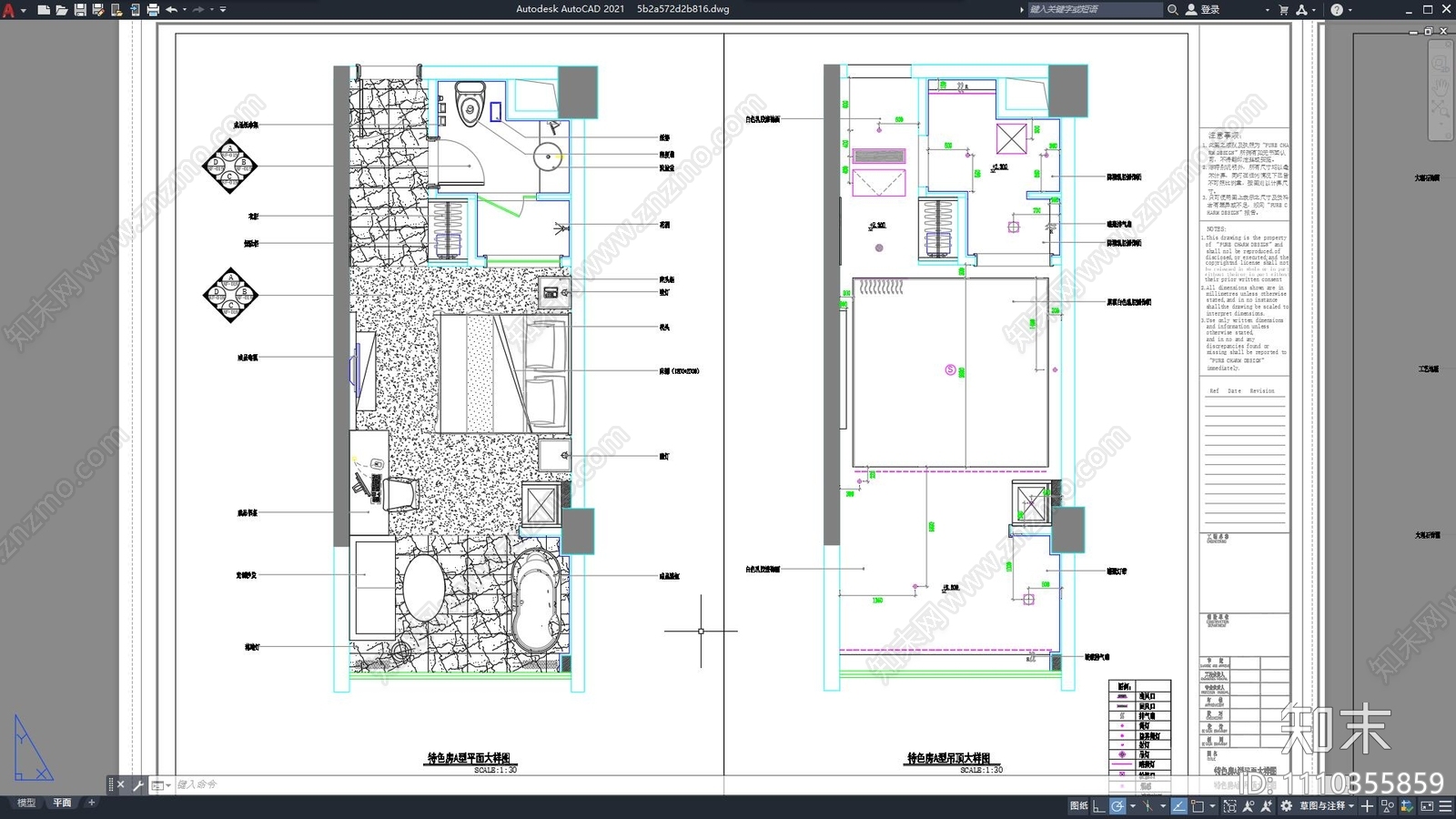
Task: Open the 登录 account dropdown arrow
Action: (x=1267, y=10)
